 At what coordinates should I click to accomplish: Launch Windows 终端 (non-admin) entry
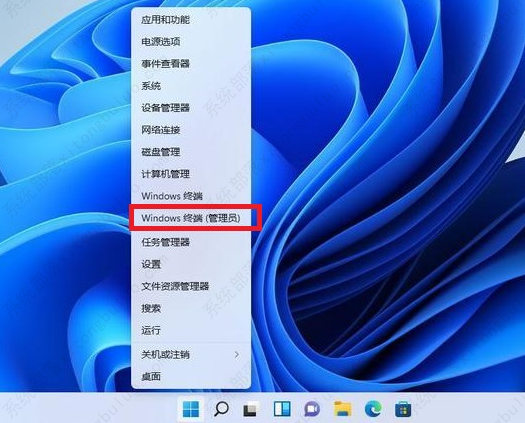click(x=191, y=196)
